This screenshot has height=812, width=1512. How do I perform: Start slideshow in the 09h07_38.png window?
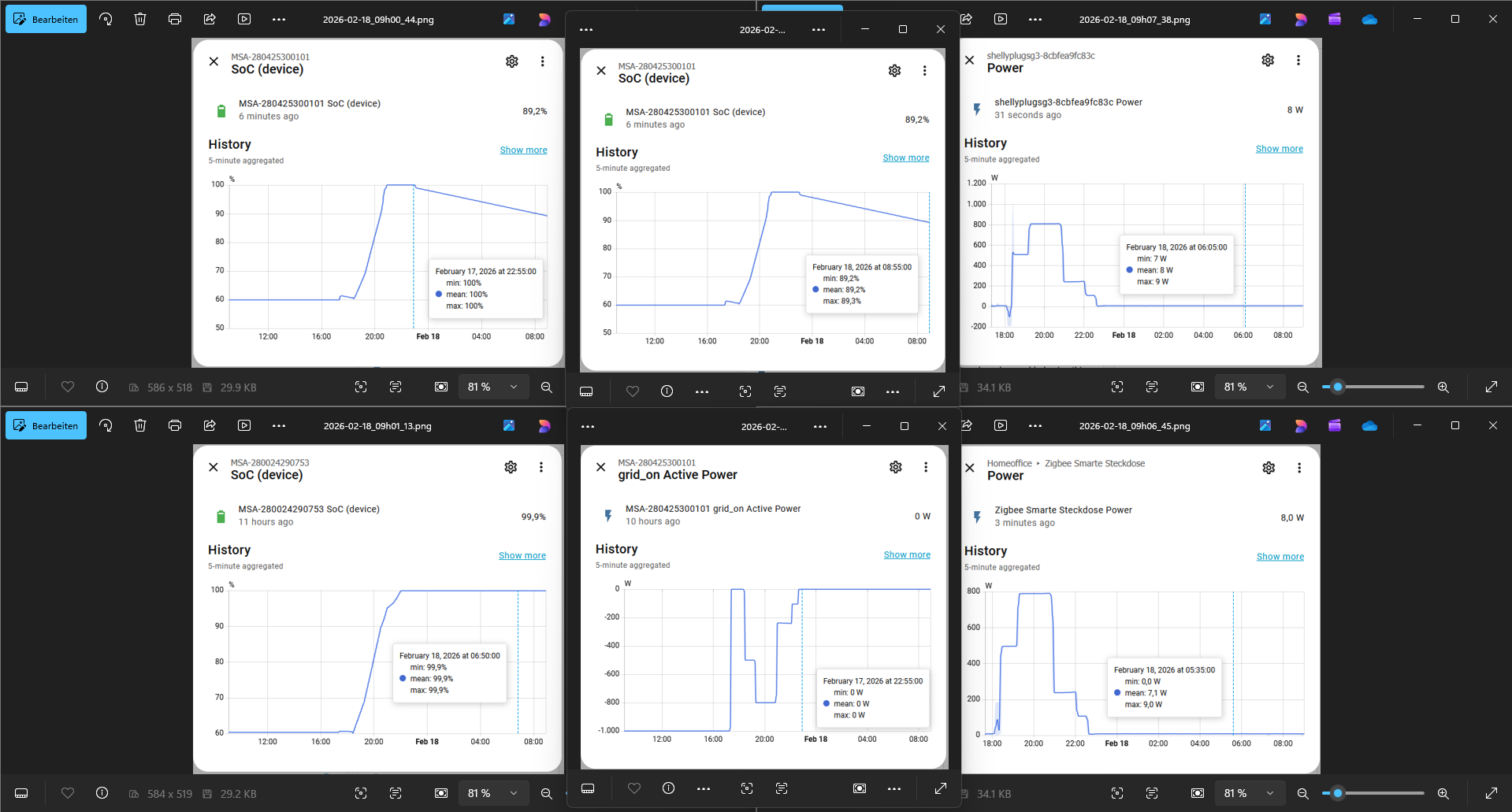click(1001, 20)
